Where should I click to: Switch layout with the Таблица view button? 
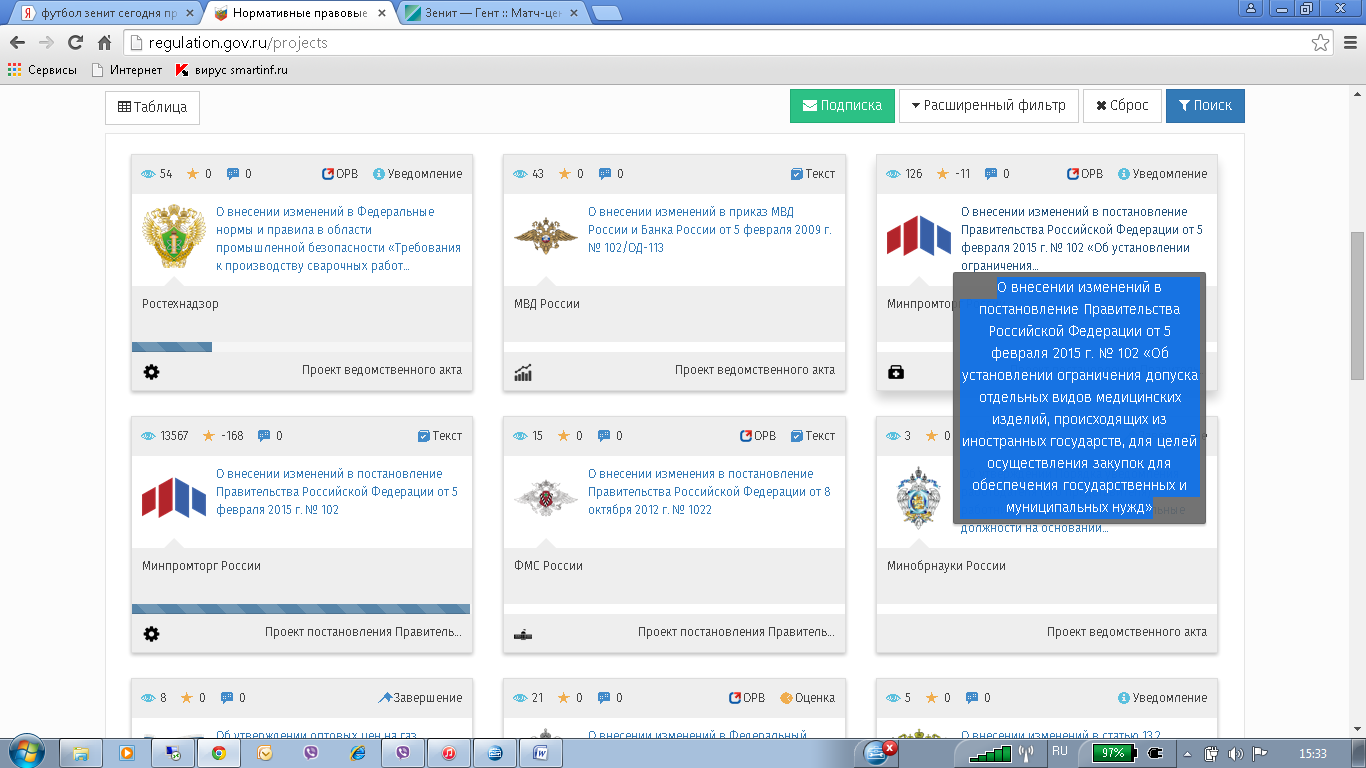pos(152,108)
